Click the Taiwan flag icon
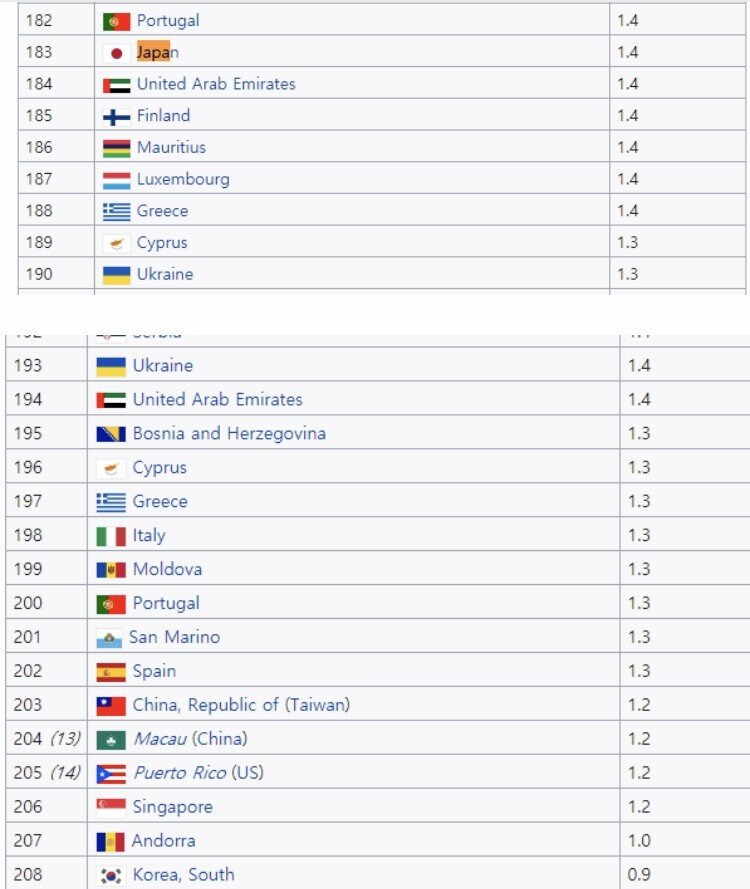The image size is (750, 889). tap(111, 706)
